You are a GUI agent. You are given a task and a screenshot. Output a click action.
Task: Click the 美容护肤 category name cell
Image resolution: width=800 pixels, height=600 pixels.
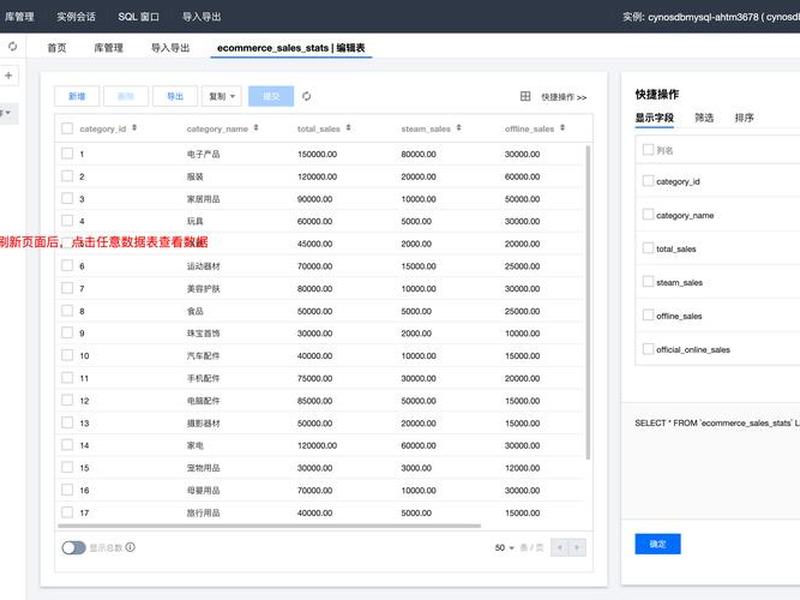click(x=203, y=288)
